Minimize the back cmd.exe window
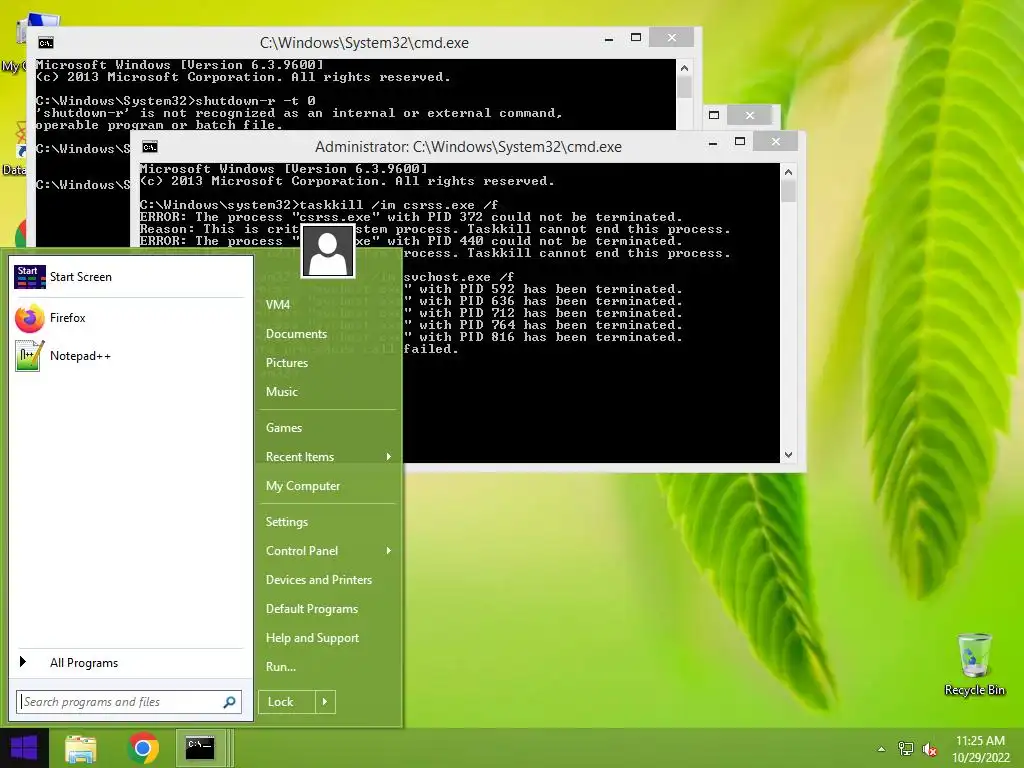Viewport: 1024px width, 768px height. [x=609, y=39]
